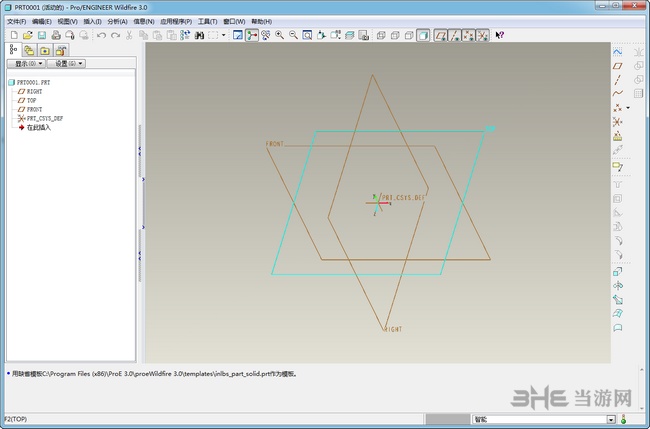Open the 工具(T) menu
650x429 pixels.
pos(207,21)
